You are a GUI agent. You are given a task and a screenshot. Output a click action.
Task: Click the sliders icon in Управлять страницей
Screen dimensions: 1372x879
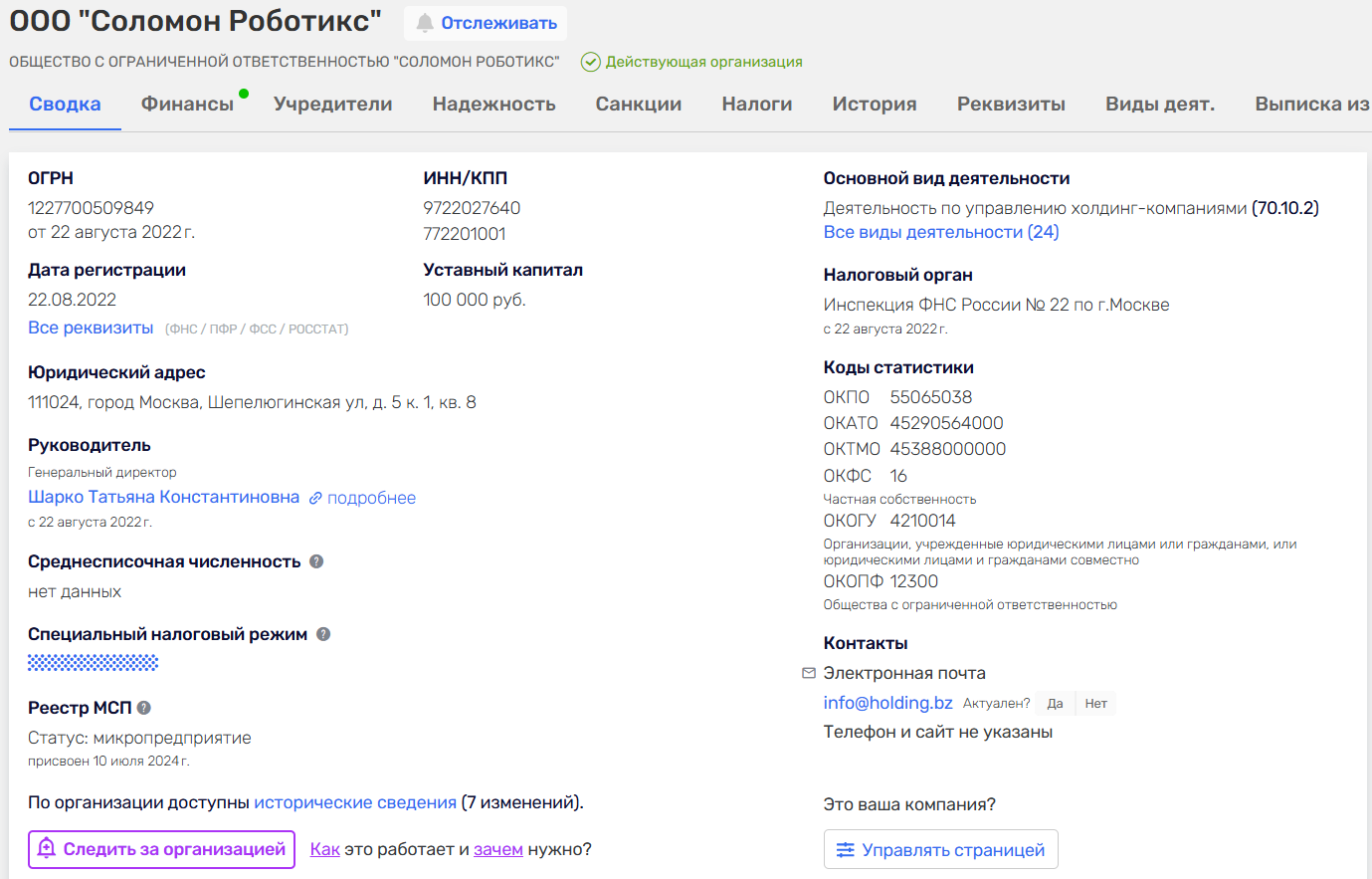(845, 849)
